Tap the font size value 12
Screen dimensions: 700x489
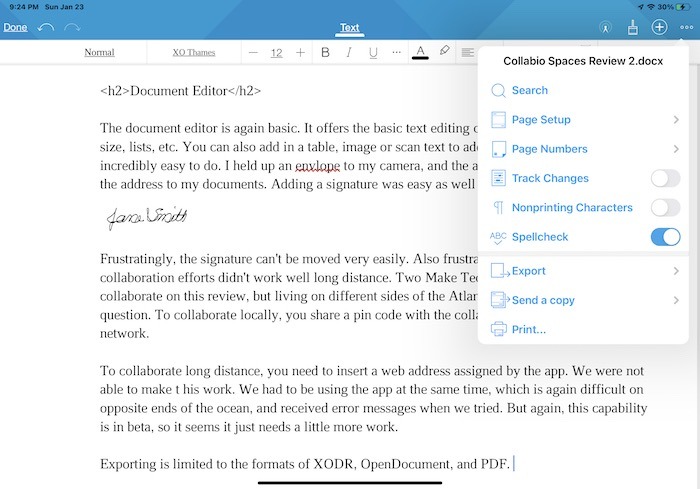[x=276, y=53]
